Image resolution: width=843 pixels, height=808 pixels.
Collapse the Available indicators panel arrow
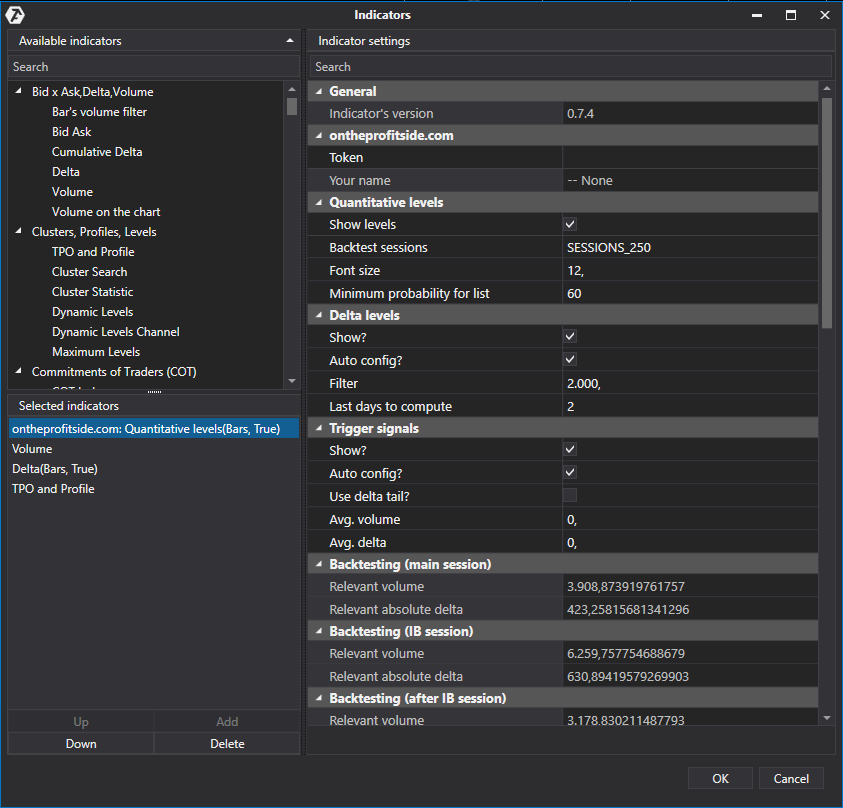pyautogui.click(x=290, y=41)
